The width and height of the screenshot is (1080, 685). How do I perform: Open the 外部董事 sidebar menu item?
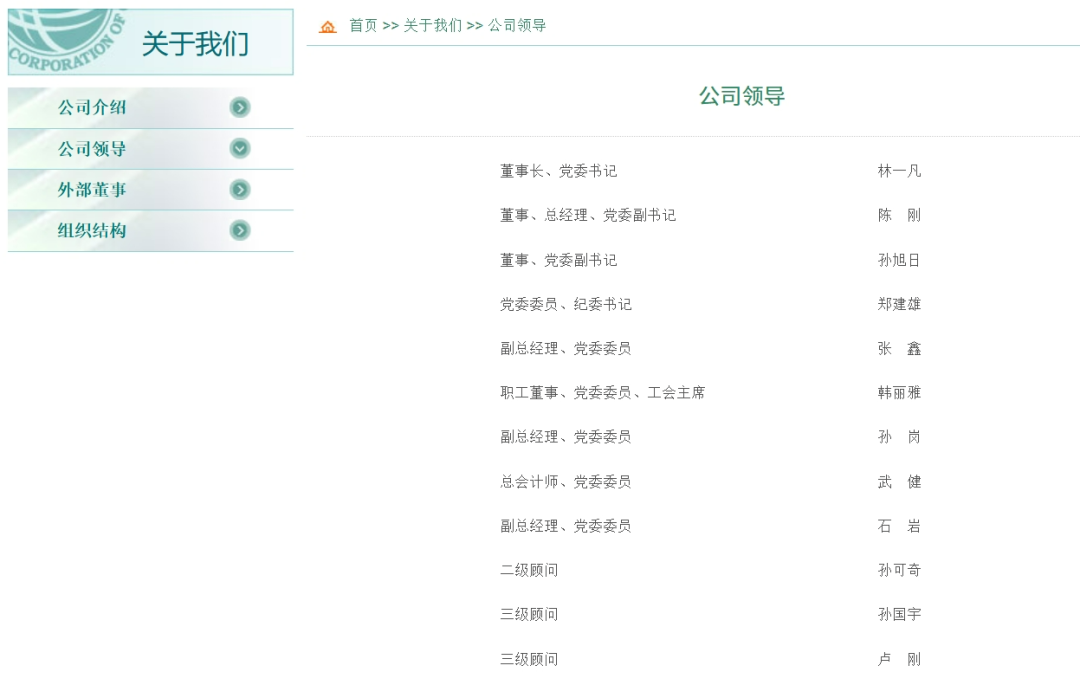[x=92, y=190]
